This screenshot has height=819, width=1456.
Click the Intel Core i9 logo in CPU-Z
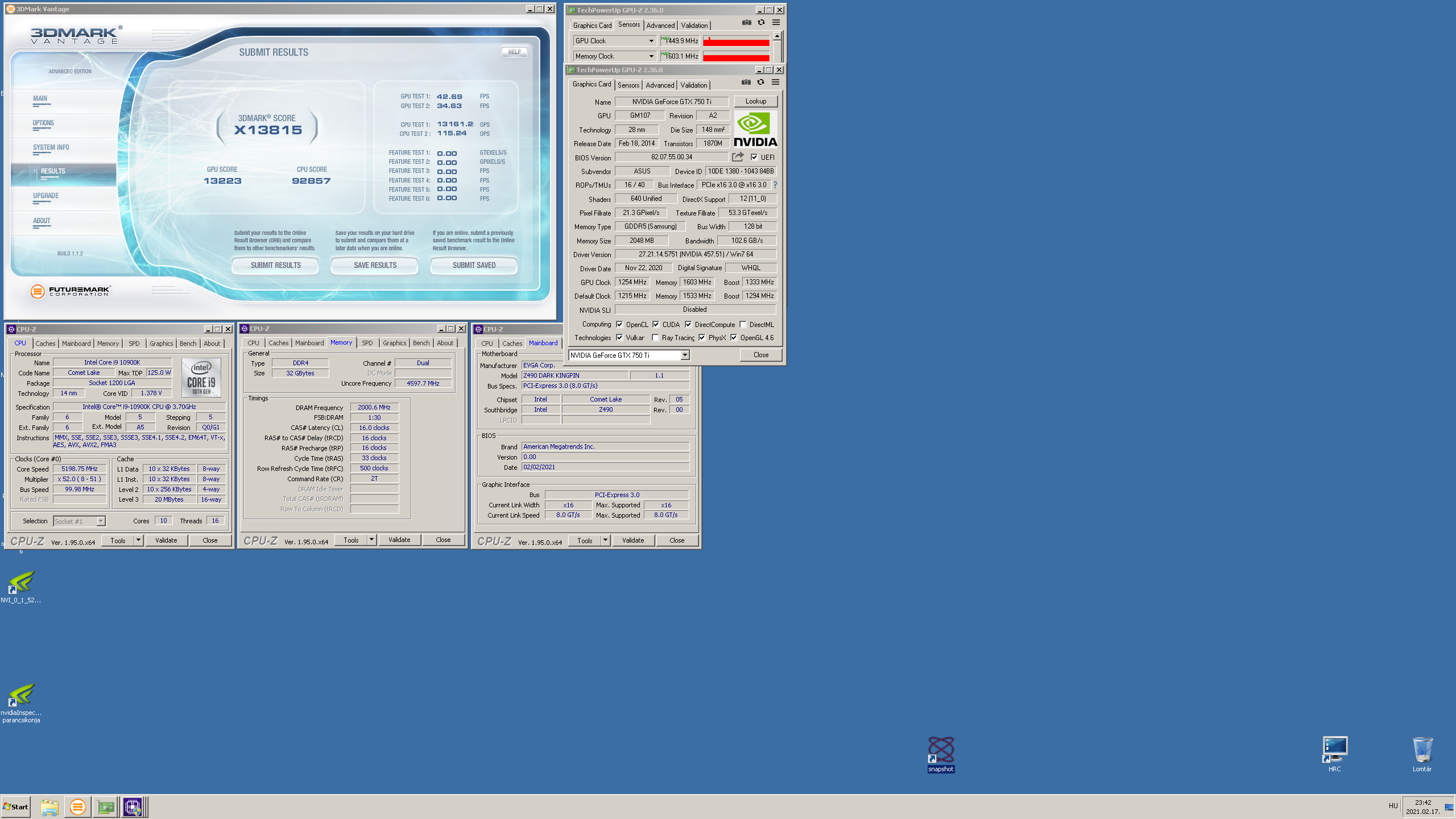click(201, 378)
